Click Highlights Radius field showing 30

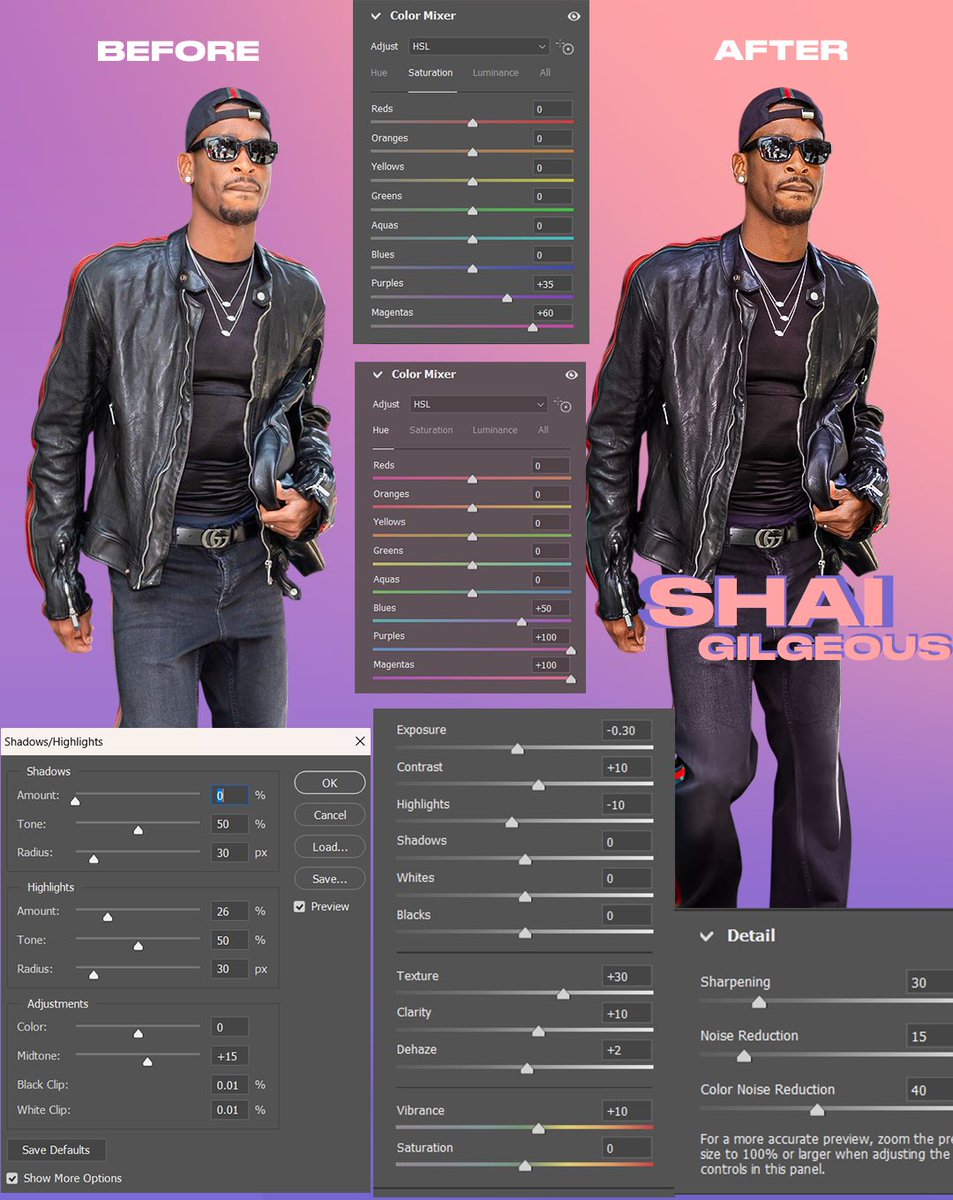pyautogui.click(x=230, y=969)
